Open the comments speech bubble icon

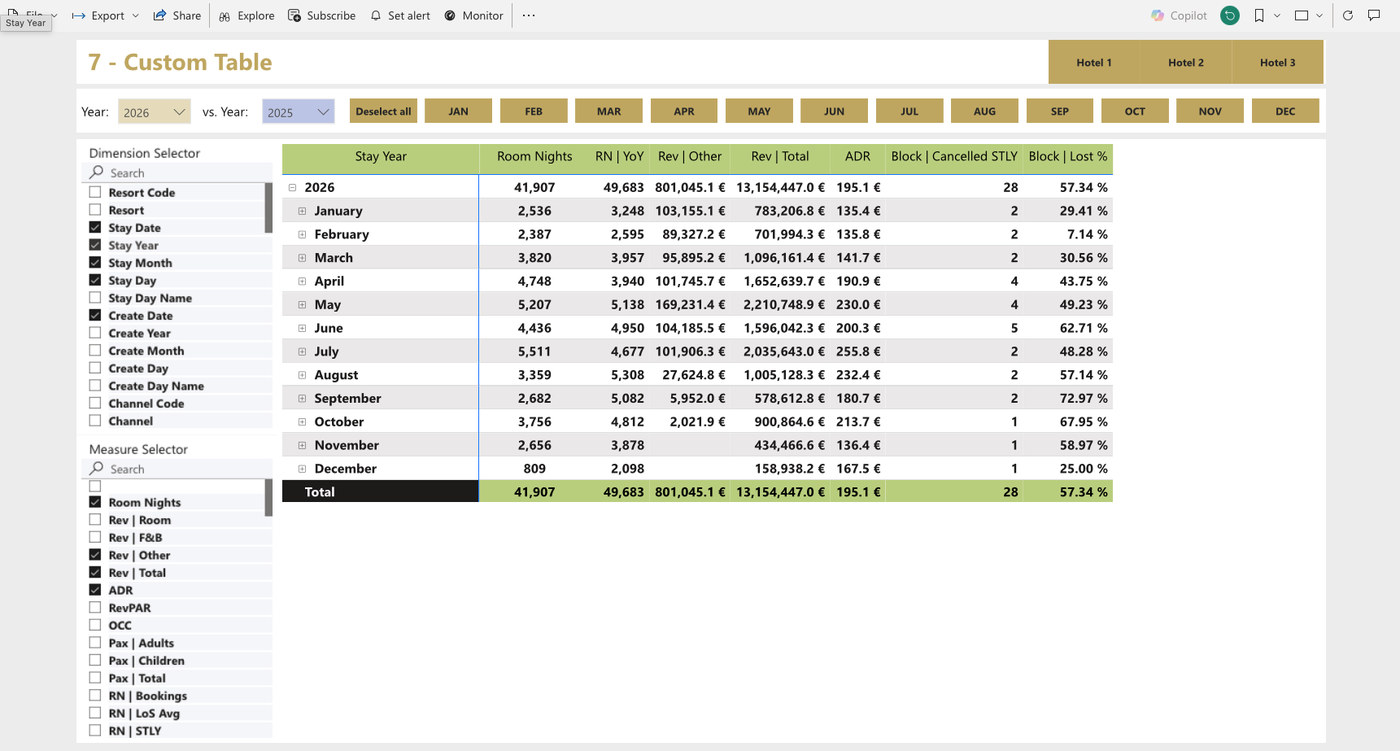click(x=1374, y=16)
